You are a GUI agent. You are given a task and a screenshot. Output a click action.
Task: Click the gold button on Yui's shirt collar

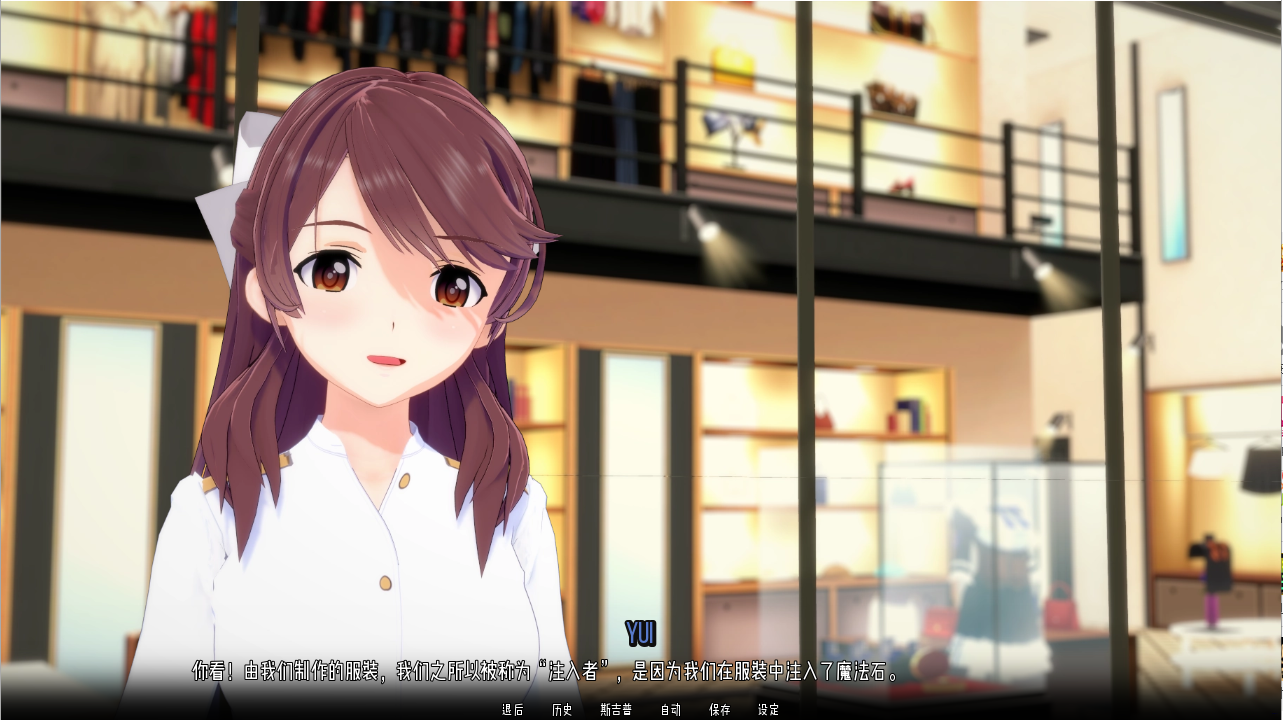pyautogui.click(x=404, y=481)
